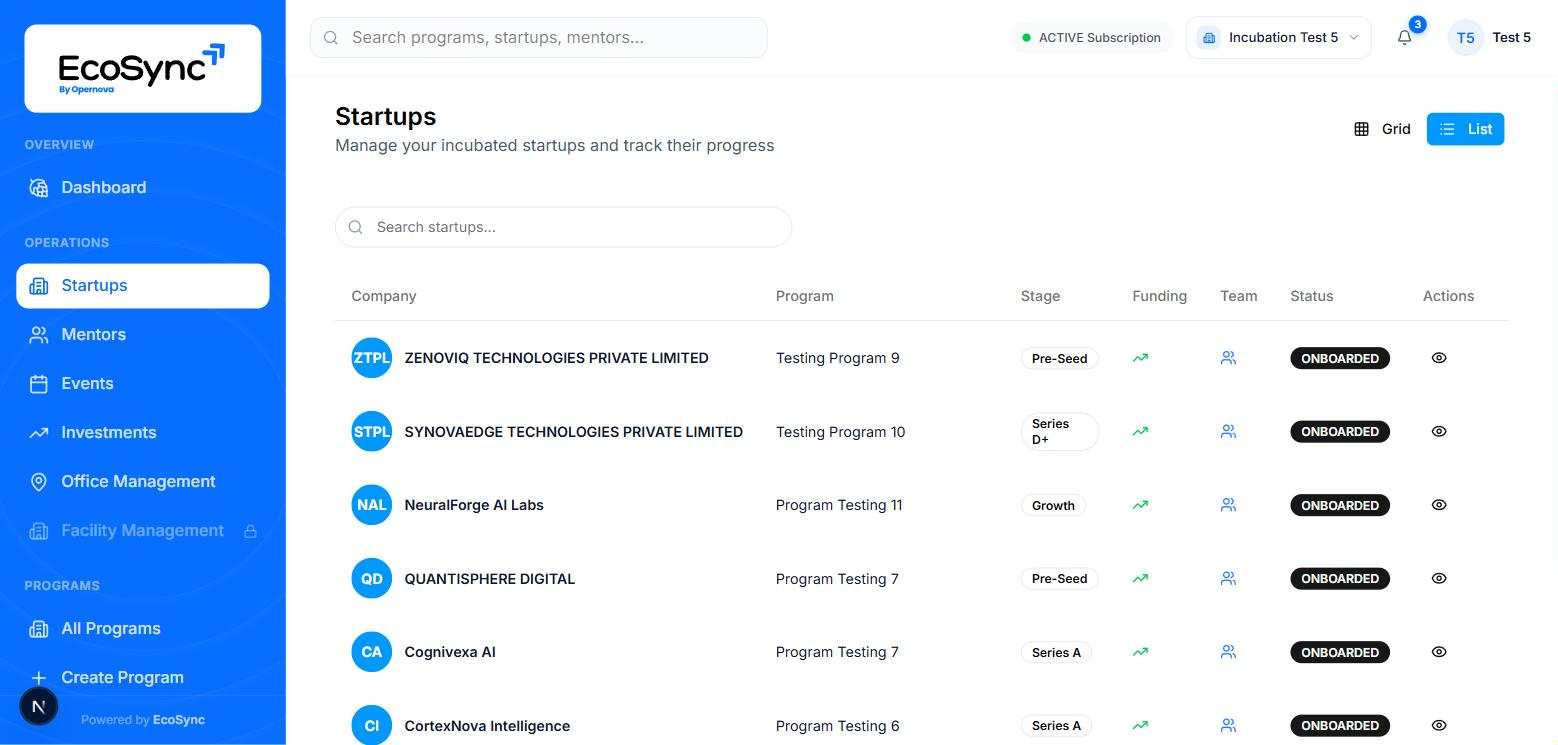Click the ZTPL company avatar

pos(372,358)
